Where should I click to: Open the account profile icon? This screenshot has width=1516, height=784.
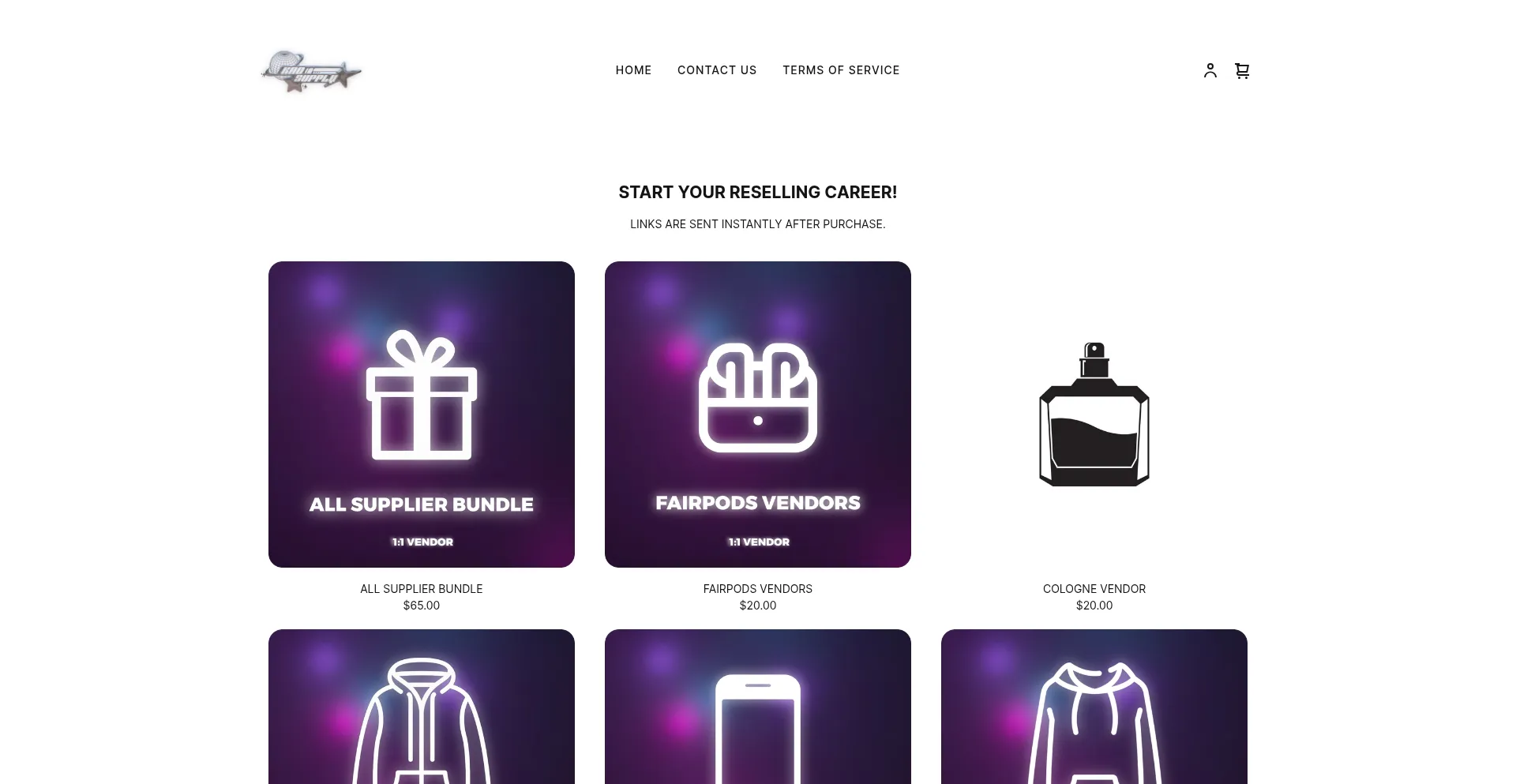[1210, 70]
